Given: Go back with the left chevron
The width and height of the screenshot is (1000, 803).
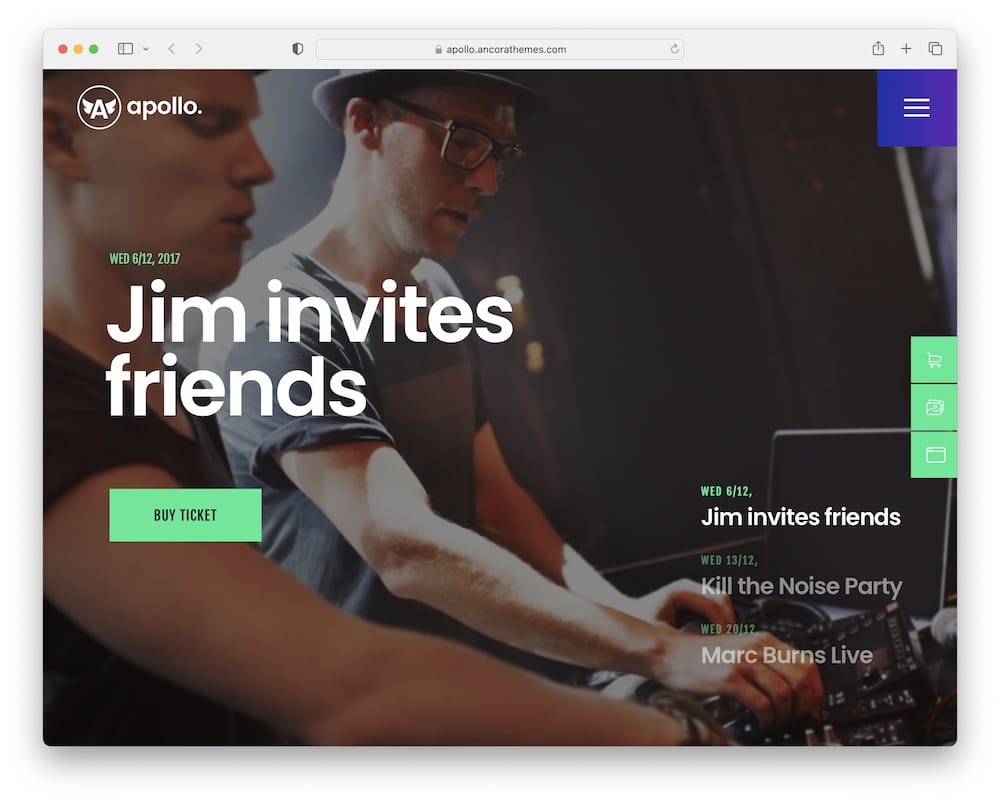Looking at the screenshot, I should pos(172,48).
